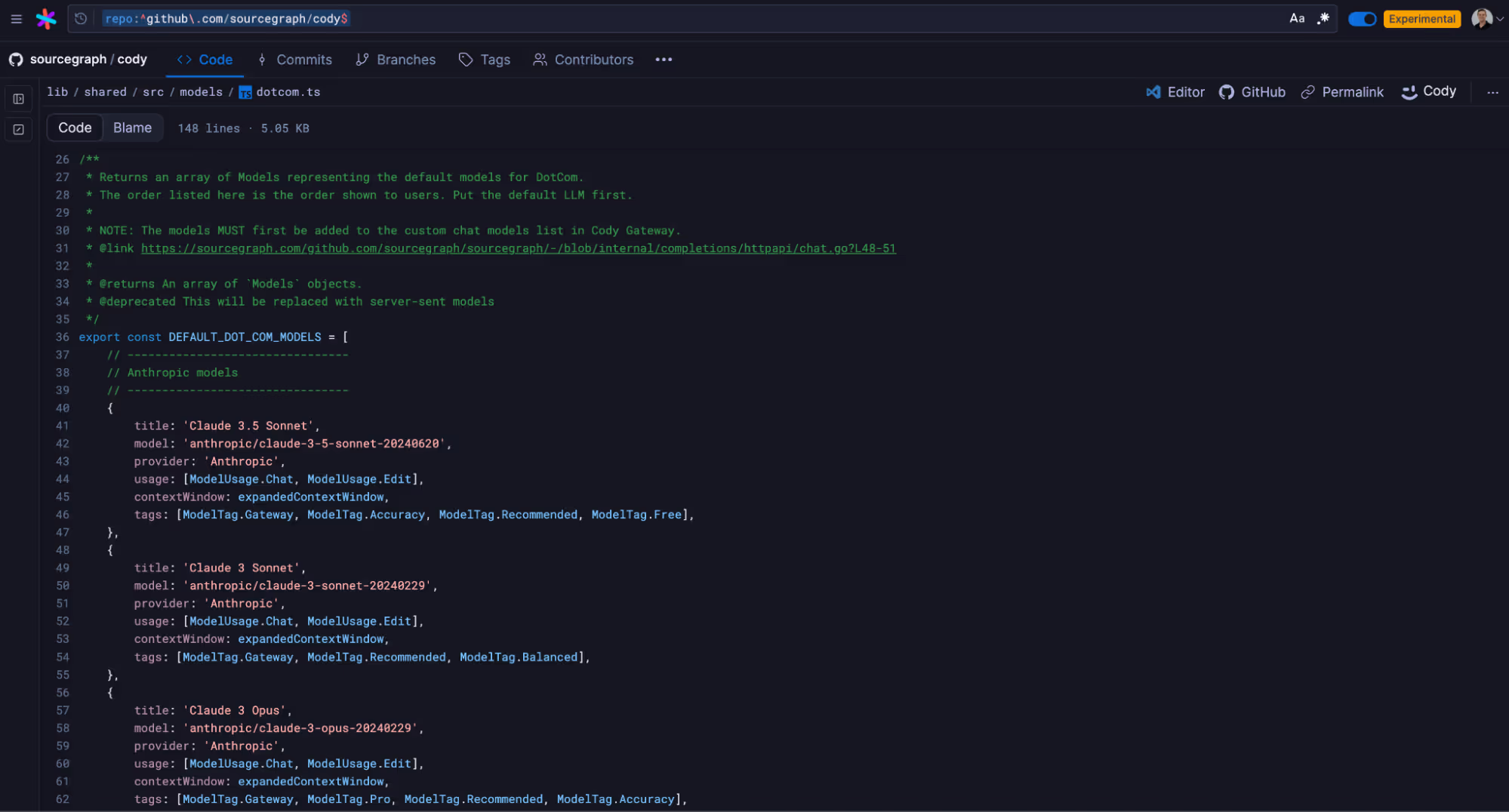Click the '5.05 KB' file size text
The height and width of the screenshot is (812, 1509).
pyautogui.click(x=285, y=128)
